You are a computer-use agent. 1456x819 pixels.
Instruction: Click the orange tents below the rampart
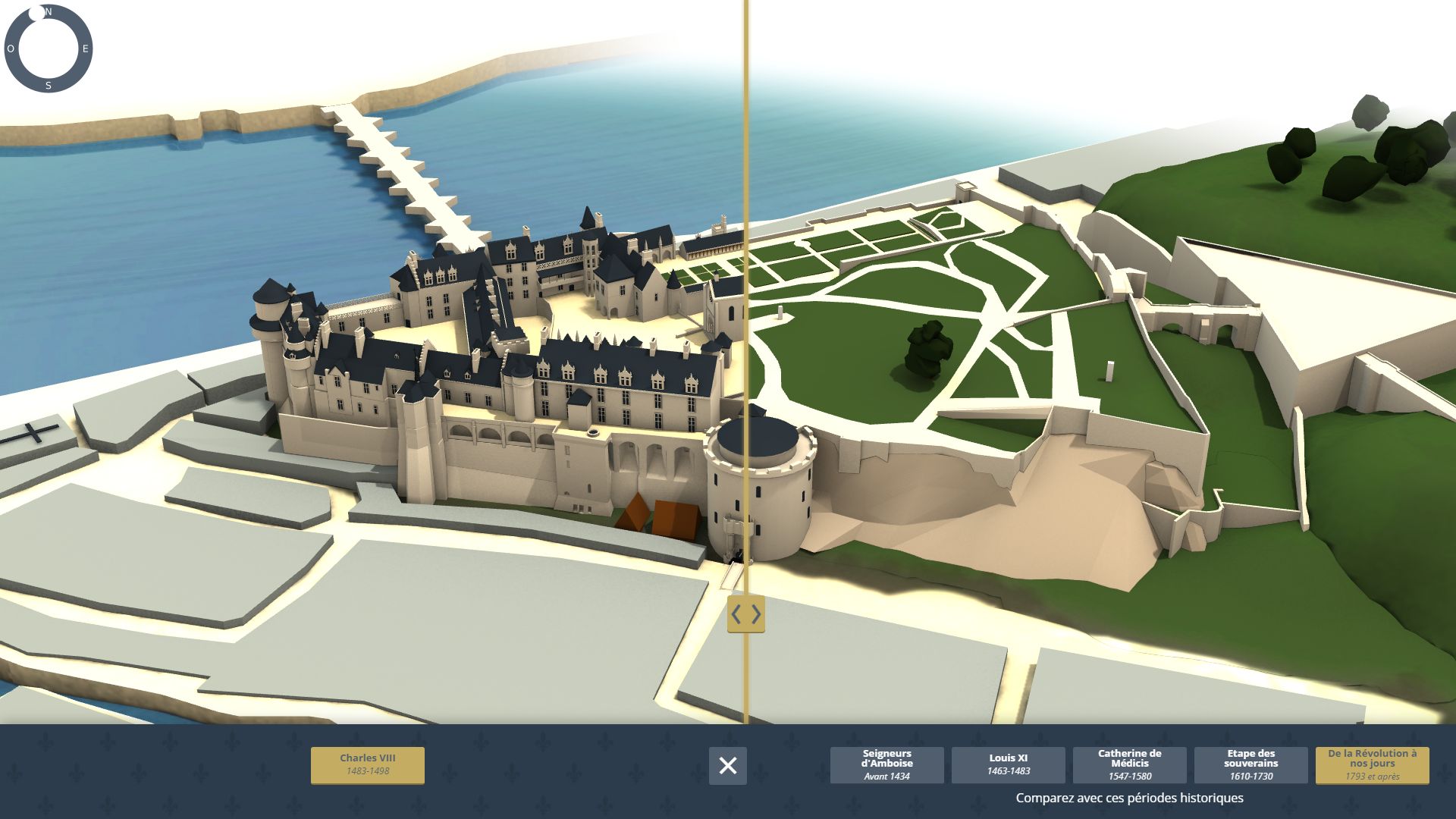click(658, 517)
